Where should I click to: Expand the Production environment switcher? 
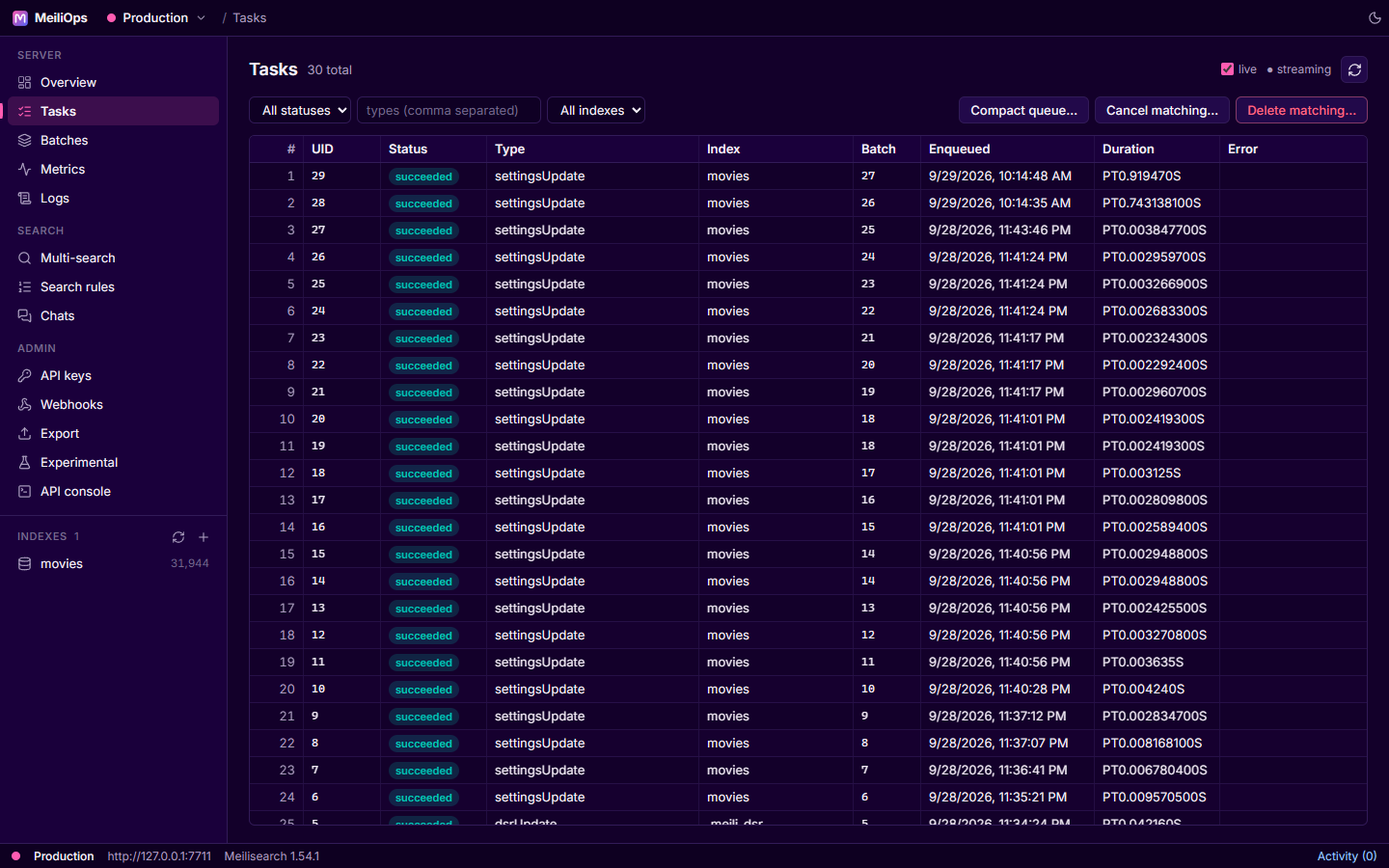156,18
